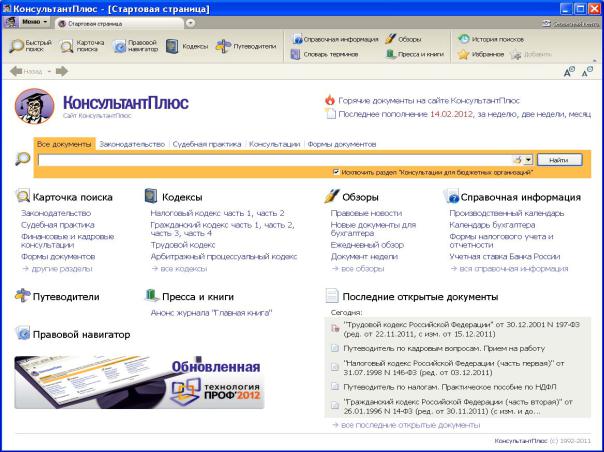Viewport: 604px width, 452px height.
Task: Open recent document Путеводитель по налогам НДФЛ
Action: [450, 386]
